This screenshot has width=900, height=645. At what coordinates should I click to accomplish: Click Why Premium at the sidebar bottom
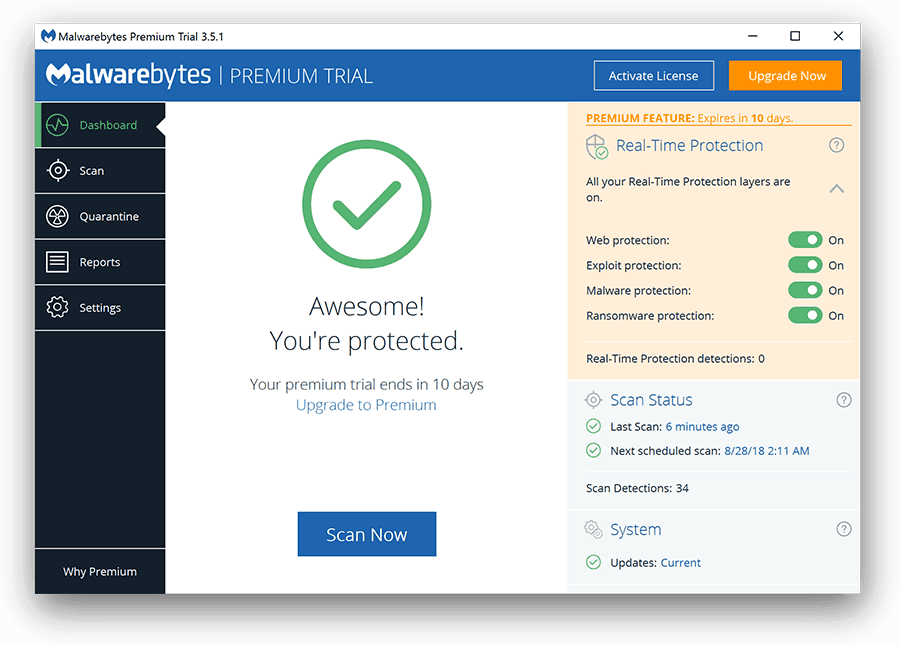100,571
